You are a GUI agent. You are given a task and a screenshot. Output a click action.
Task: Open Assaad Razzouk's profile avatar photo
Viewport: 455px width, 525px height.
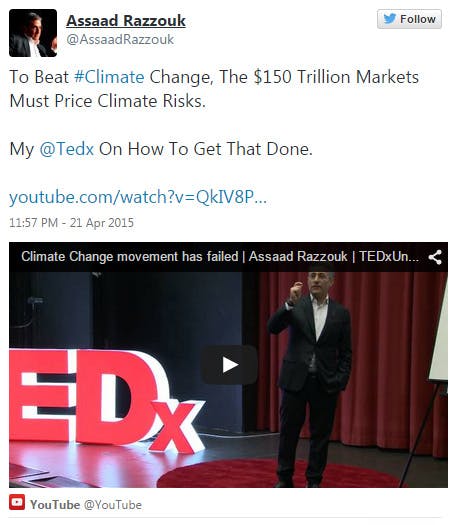33,33
